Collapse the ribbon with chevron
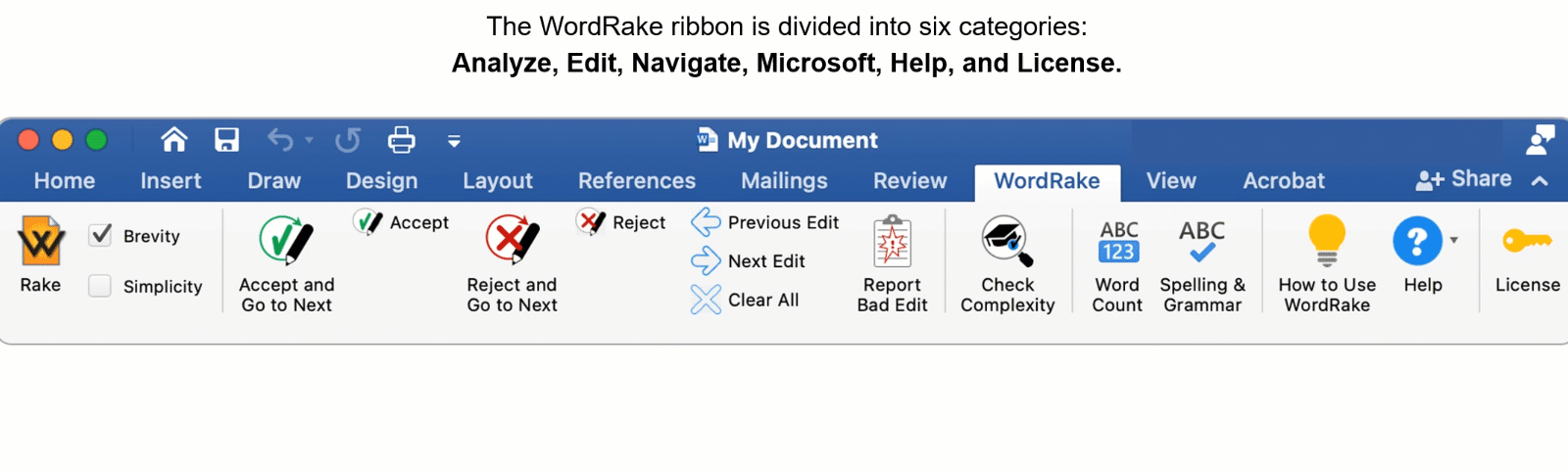Viewport: 1568px width, 470px height. pyautogui.click(x=1540, y=180)
